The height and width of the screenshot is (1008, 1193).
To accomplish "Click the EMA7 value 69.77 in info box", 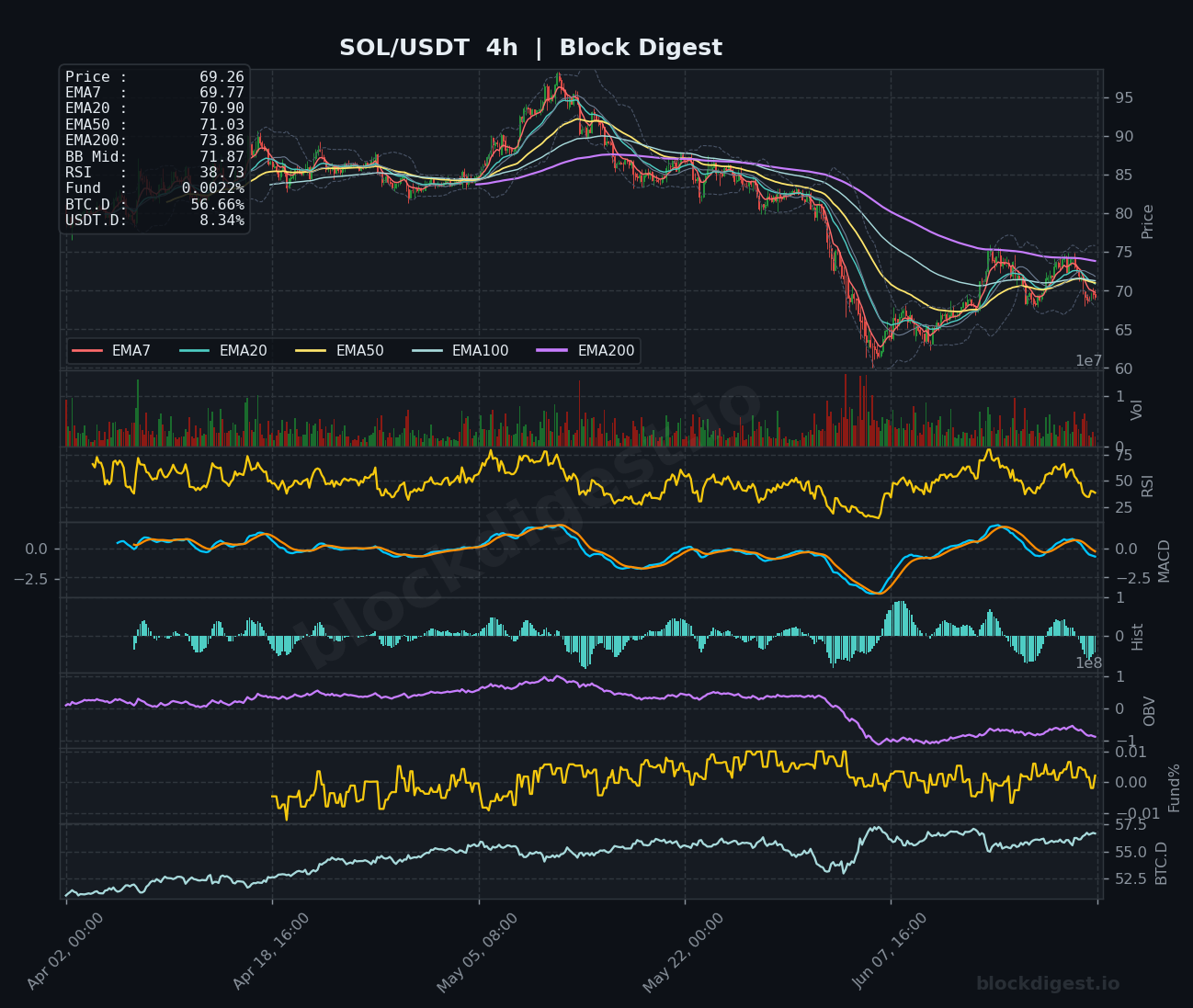I will click(222, 92).
